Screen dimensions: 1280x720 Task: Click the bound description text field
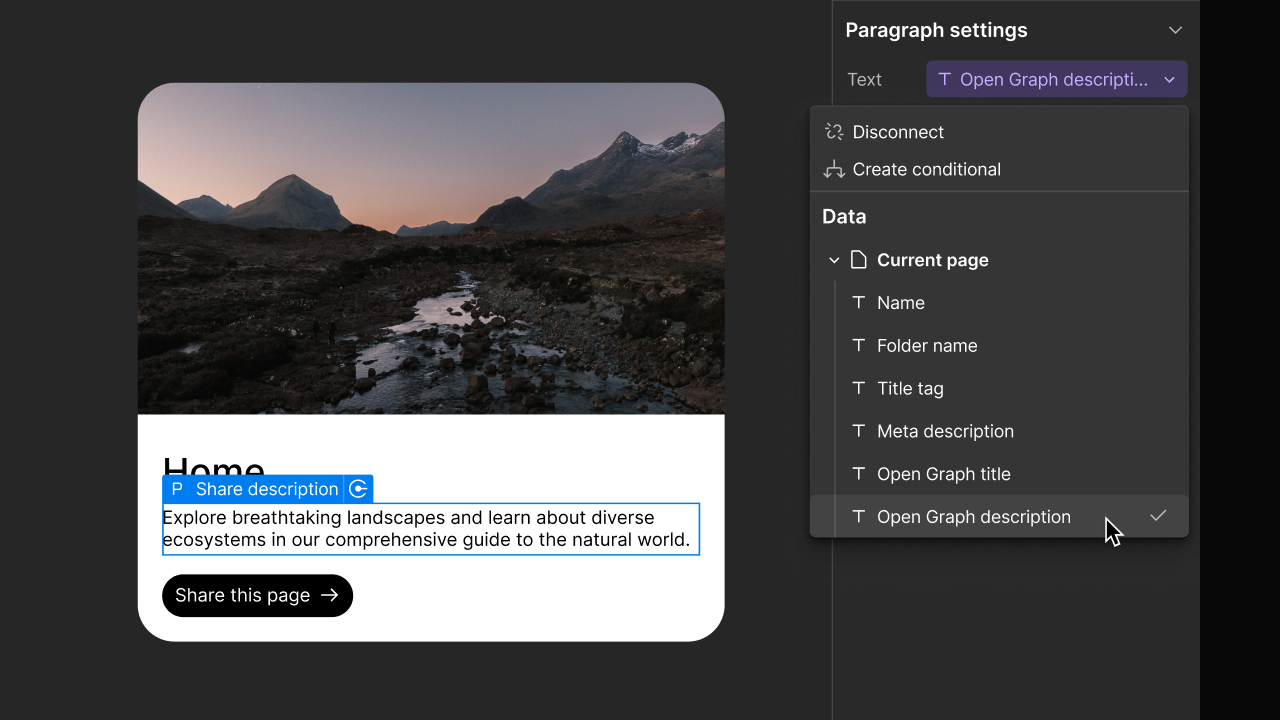[x=430, y=528]
